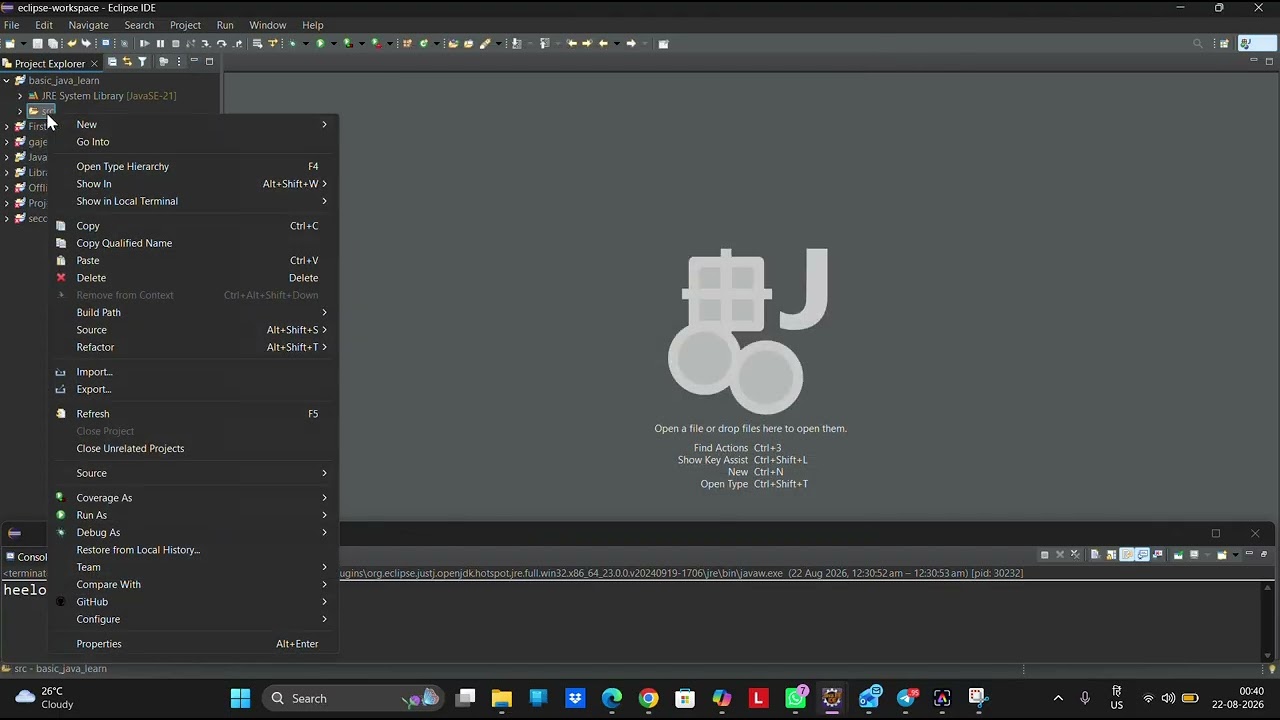The height and width of the screenshot is (720, 1280).
Task: Click the Open Console icon
Action: 1221,555
